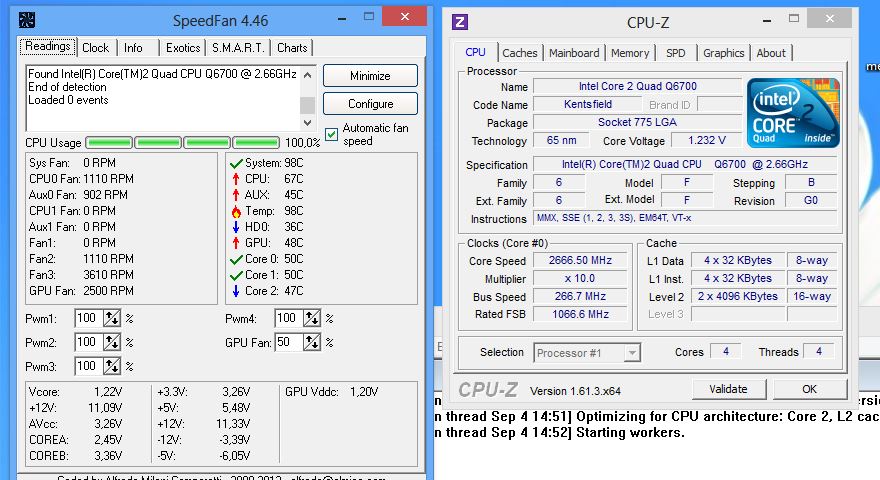Click the SpeedFan Configure button

tap(370, 104)
